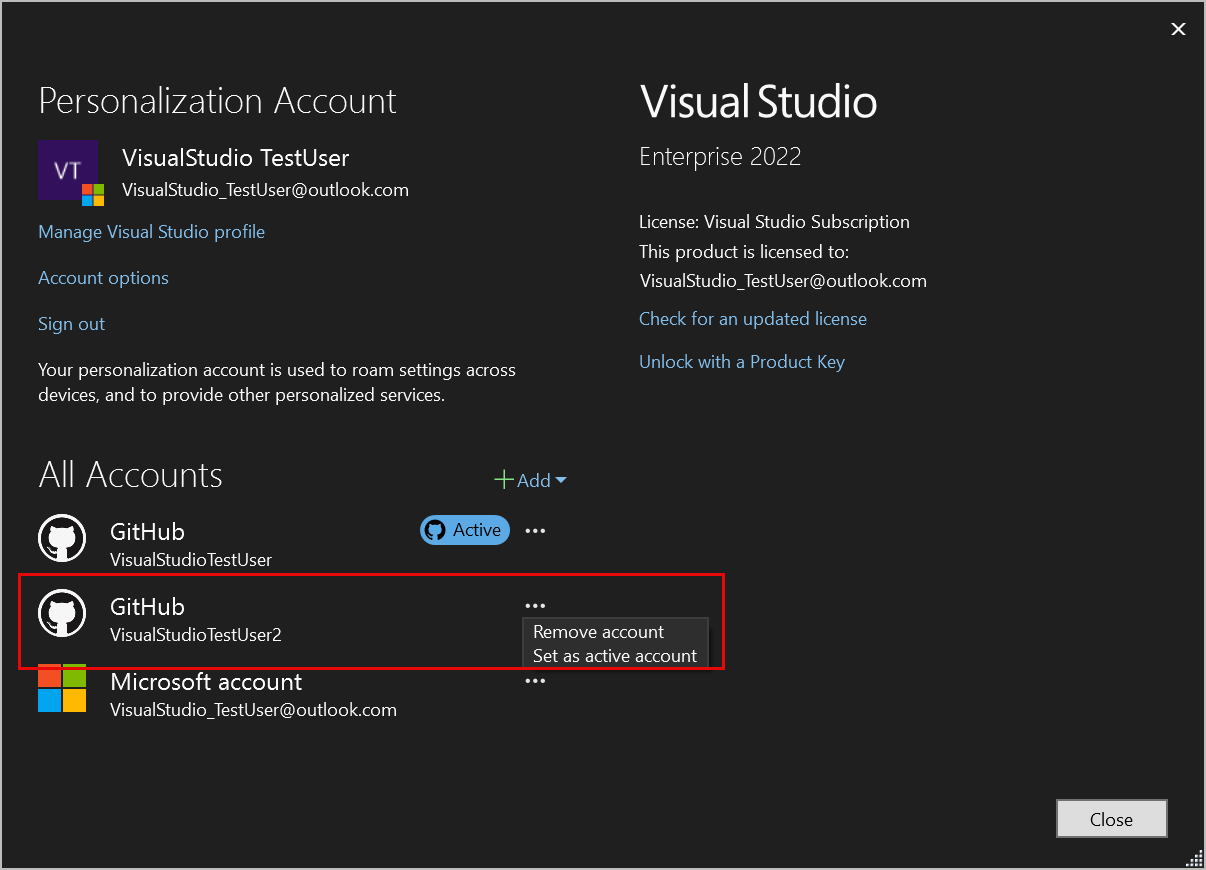1206x870 pixels.
Task: Click the green plus icon next to Add
Action: (x=503, y=480)
